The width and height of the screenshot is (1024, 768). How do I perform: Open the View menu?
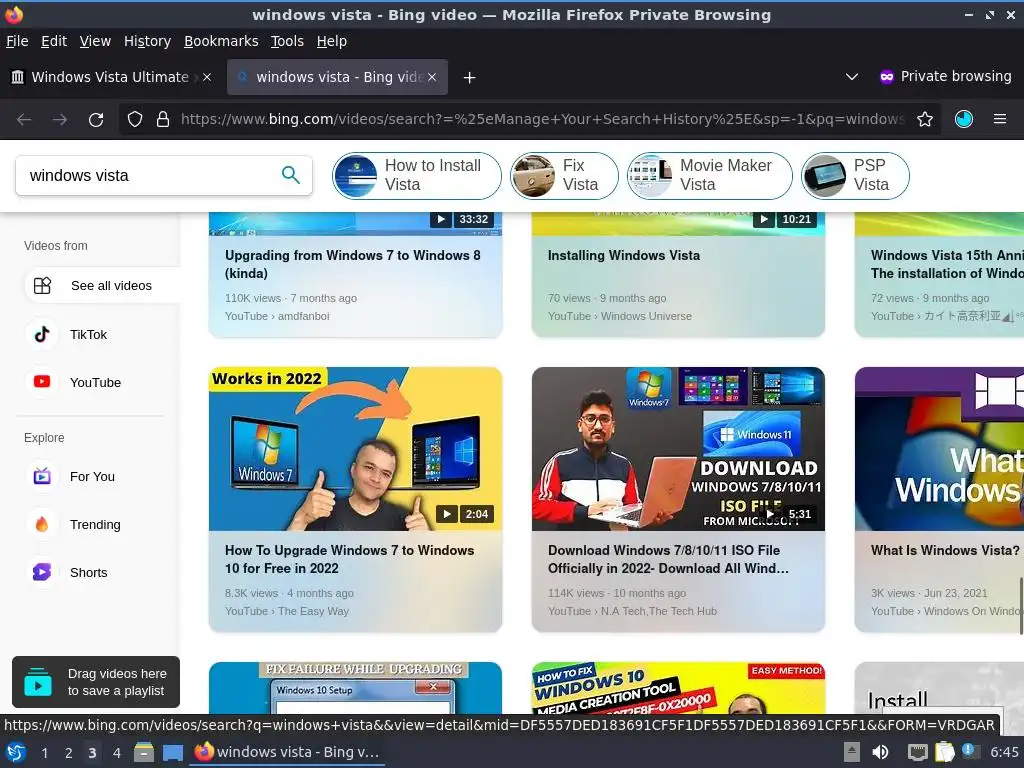click(95, 41)
